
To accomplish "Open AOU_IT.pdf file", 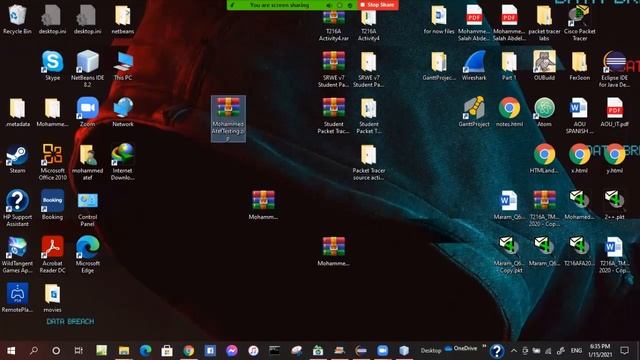I will click(x=614, y=112).
